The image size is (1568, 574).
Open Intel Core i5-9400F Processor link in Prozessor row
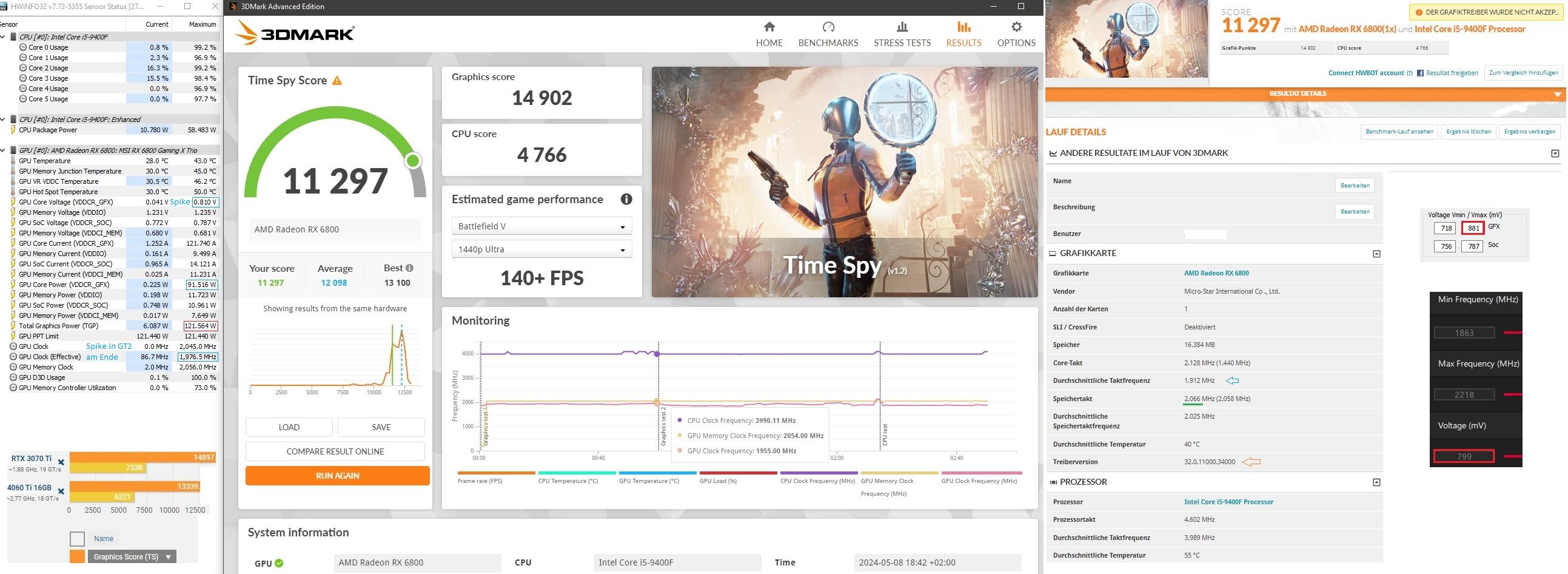click(1228, 502)
